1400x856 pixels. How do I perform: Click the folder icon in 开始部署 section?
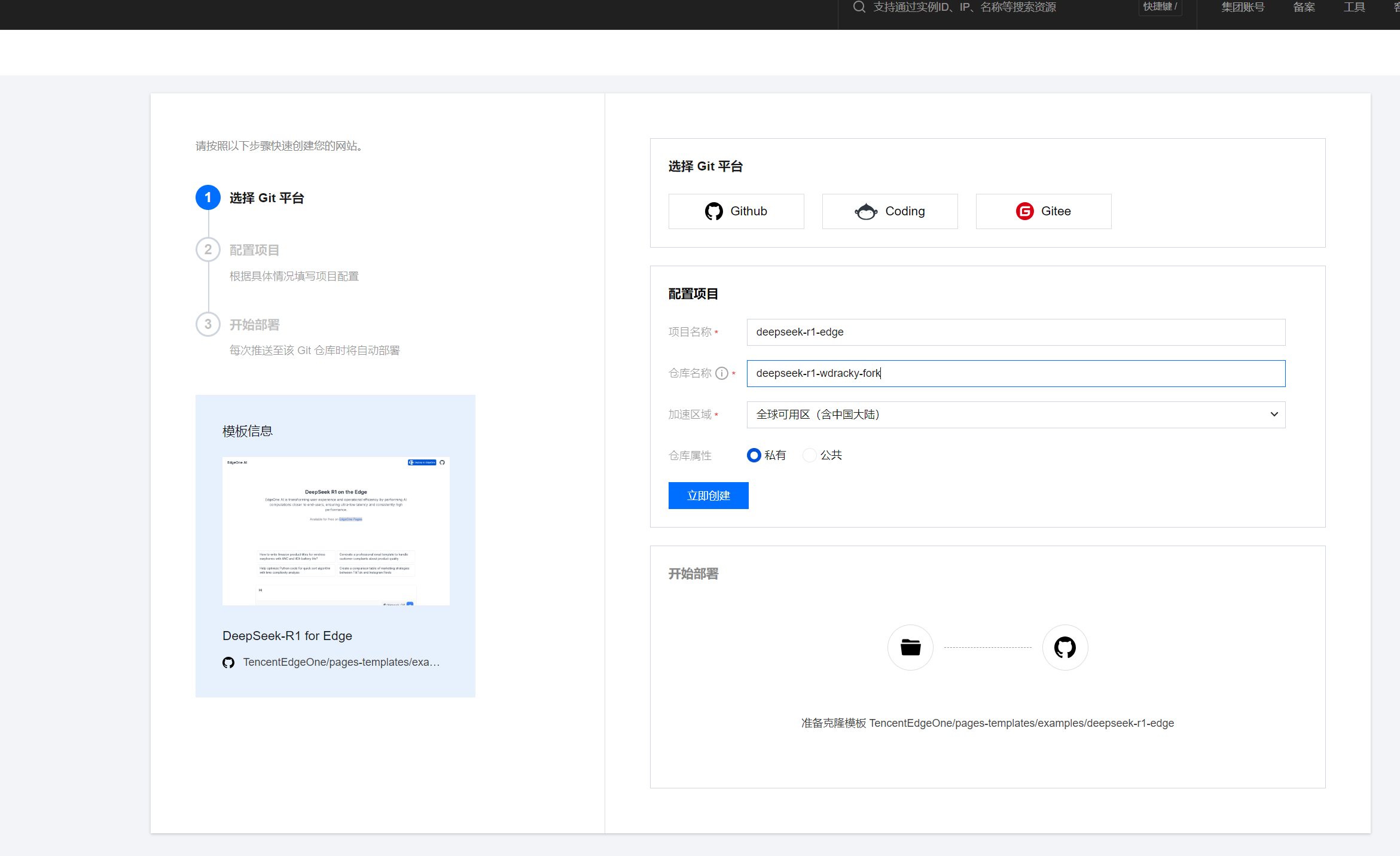[x=910, y=647]
